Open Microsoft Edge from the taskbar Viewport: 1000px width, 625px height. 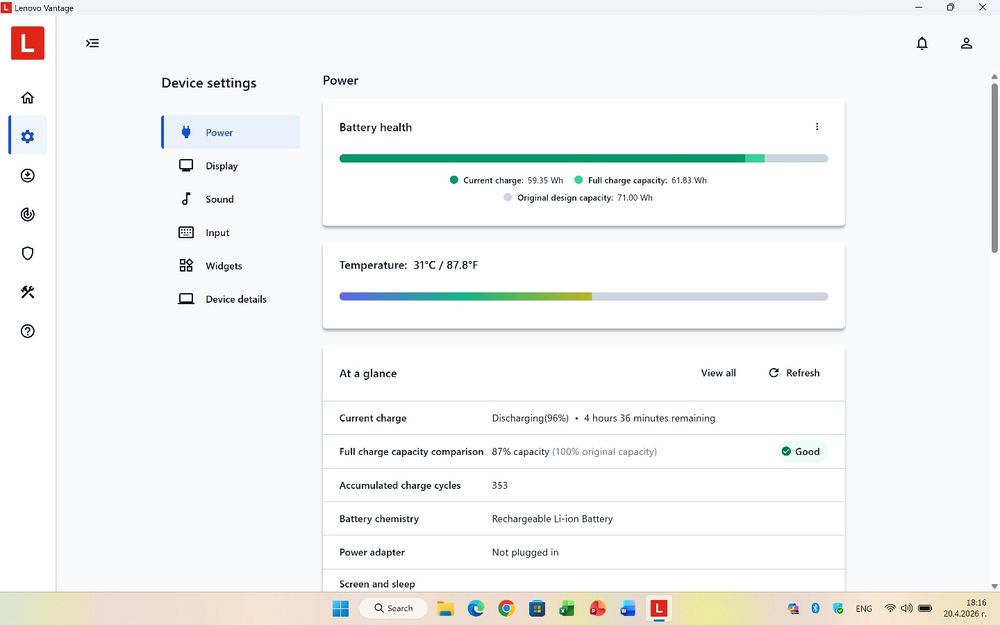[476, 608]
